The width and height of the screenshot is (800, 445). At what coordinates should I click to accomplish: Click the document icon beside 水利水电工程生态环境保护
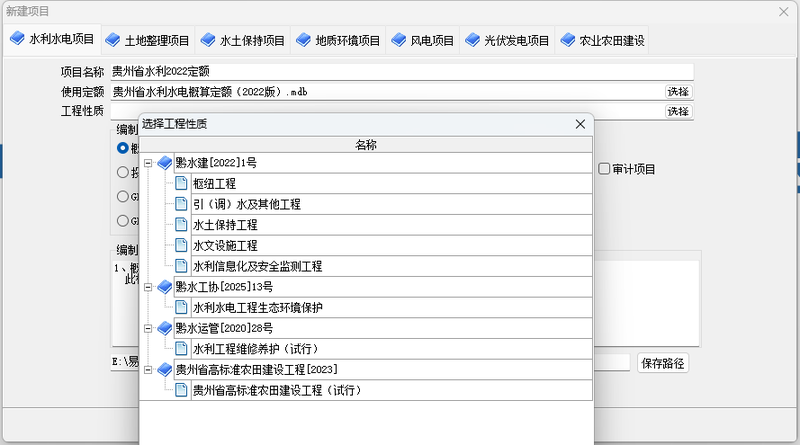[x=181, y=307]
